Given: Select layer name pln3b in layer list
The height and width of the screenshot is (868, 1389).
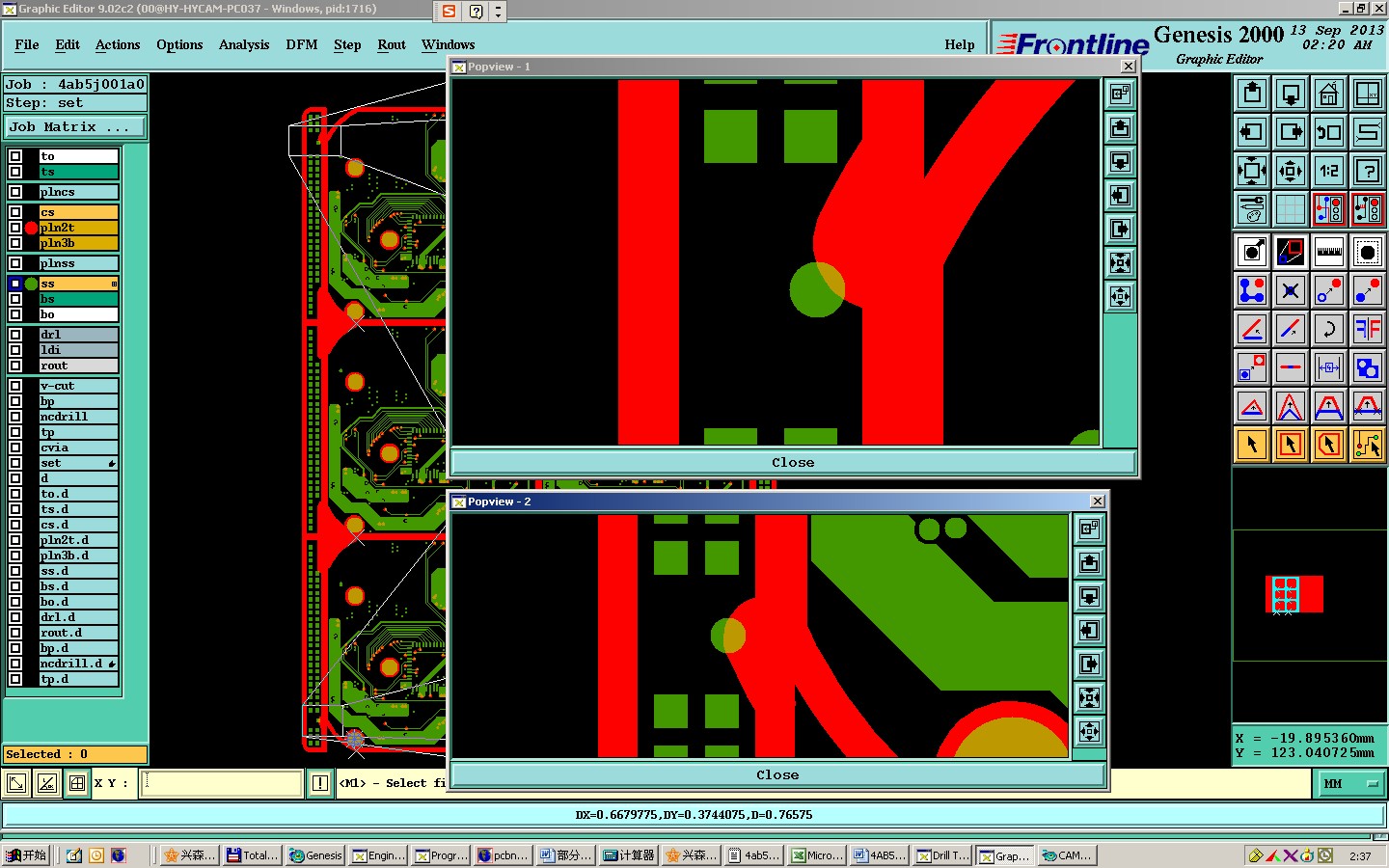Looking at the screenshot, I should point(78,243).
